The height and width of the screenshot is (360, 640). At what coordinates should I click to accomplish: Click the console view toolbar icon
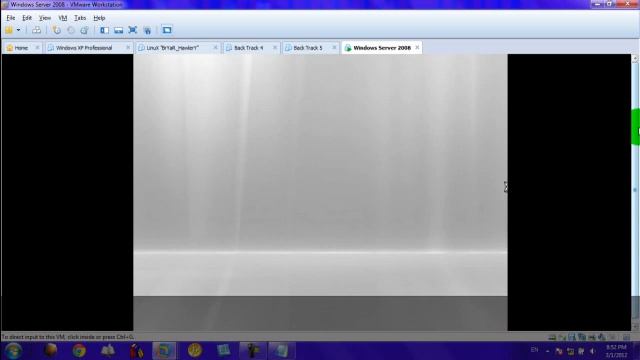point(167,30)
